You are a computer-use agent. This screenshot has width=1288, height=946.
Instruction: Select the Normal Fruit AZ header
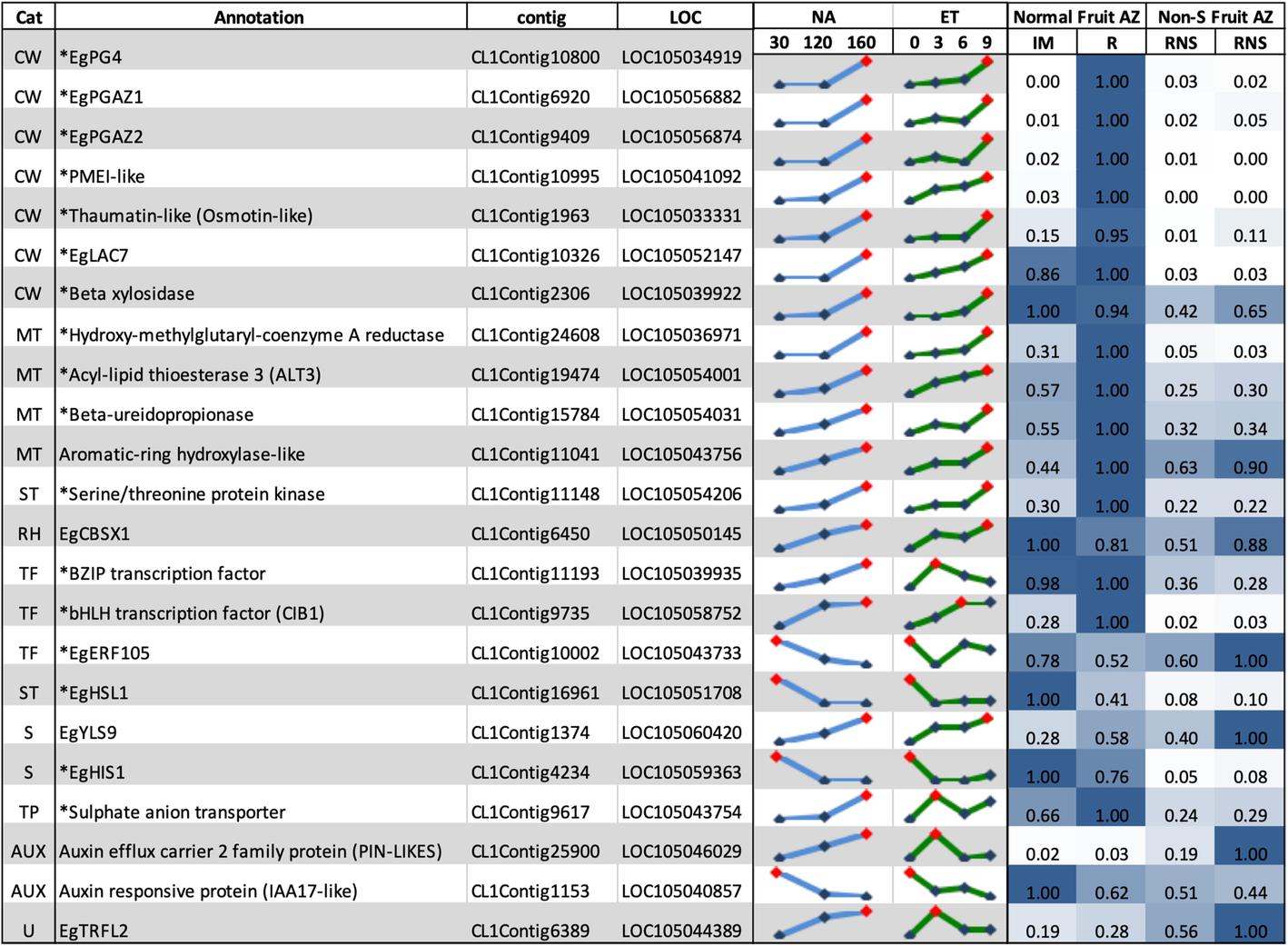tap(1076, 16)
